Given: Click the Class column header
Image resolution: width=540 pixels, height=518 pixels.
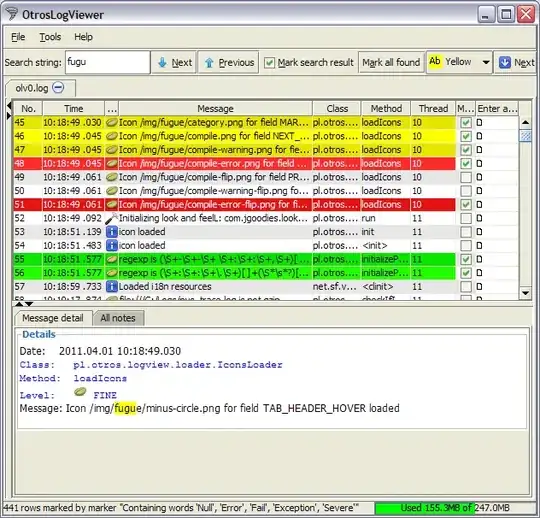Looking at the screenshot, I should pos(337,108).
